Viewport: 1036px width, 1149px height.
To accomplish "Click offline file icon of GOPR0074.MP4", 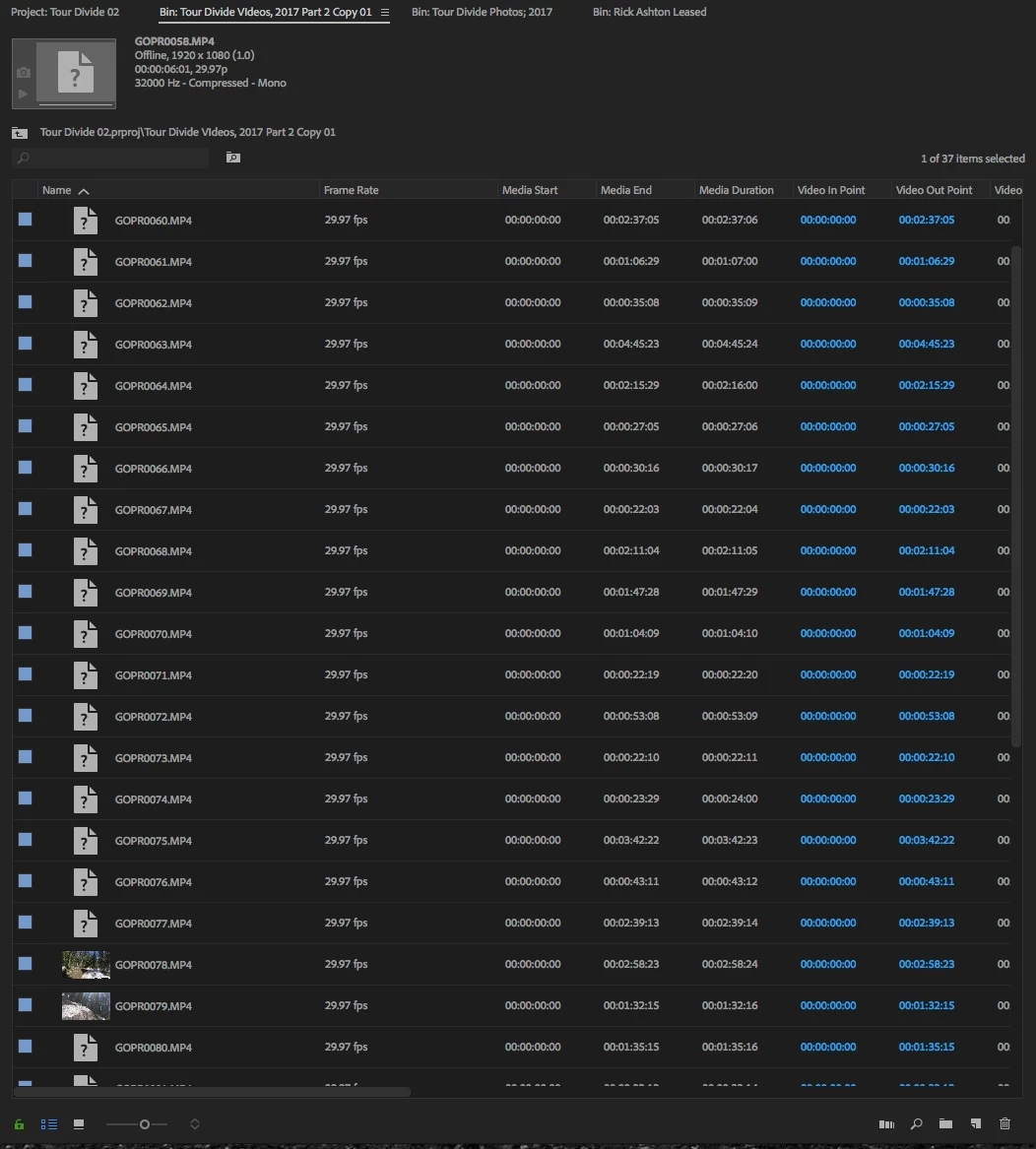I will point(85,799).
